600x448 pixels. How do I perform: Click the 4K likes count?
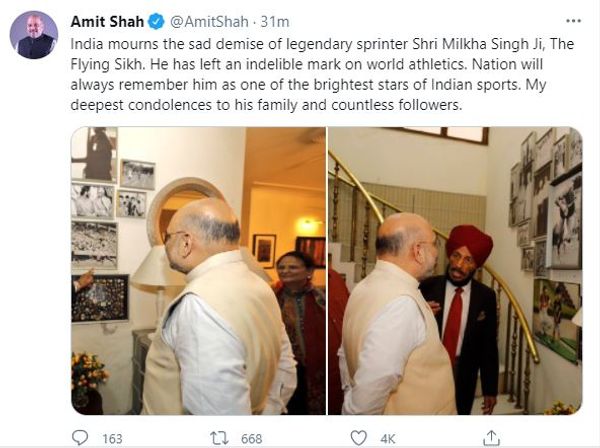pos(388,438)
